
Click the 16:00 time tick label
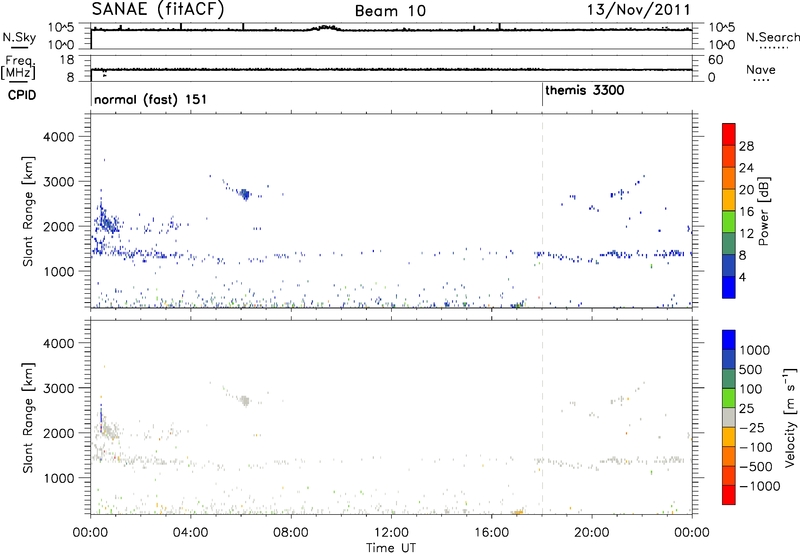pyautogui.click(x=491, y=533)
